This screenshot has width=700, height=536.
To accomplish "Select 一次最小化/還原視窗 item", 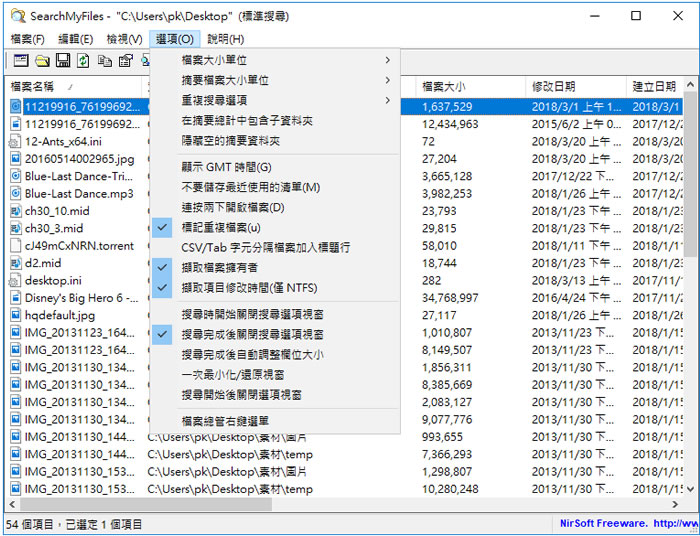I will coord(275,375).
